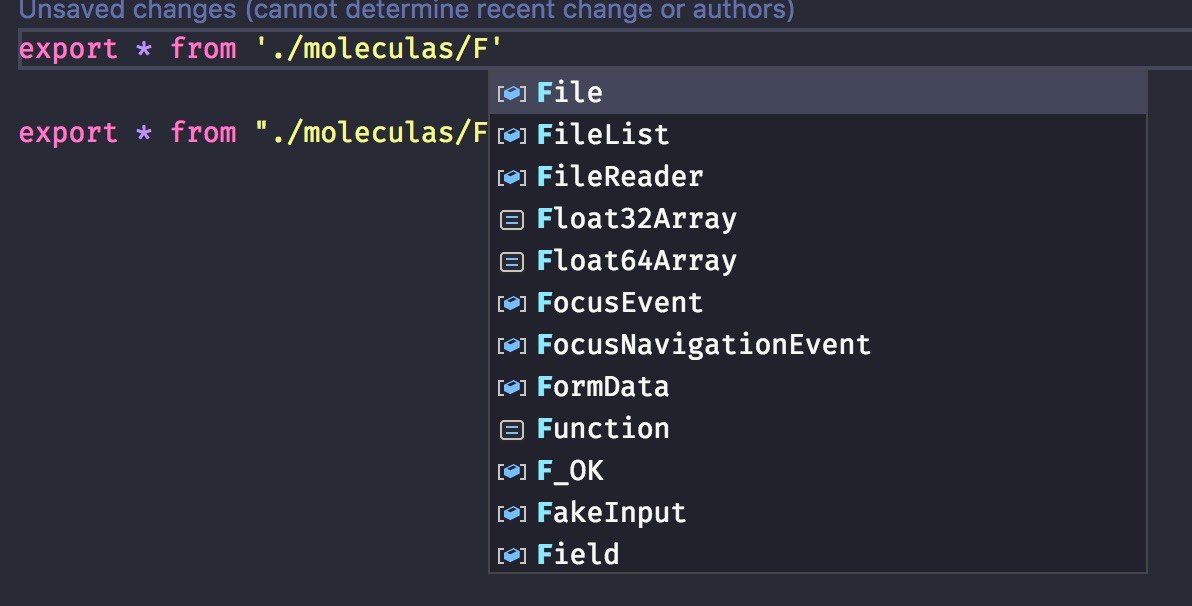1192x606 pixels.
Task: Click the interface icon beside Float32Array
Action: (512, 220)
